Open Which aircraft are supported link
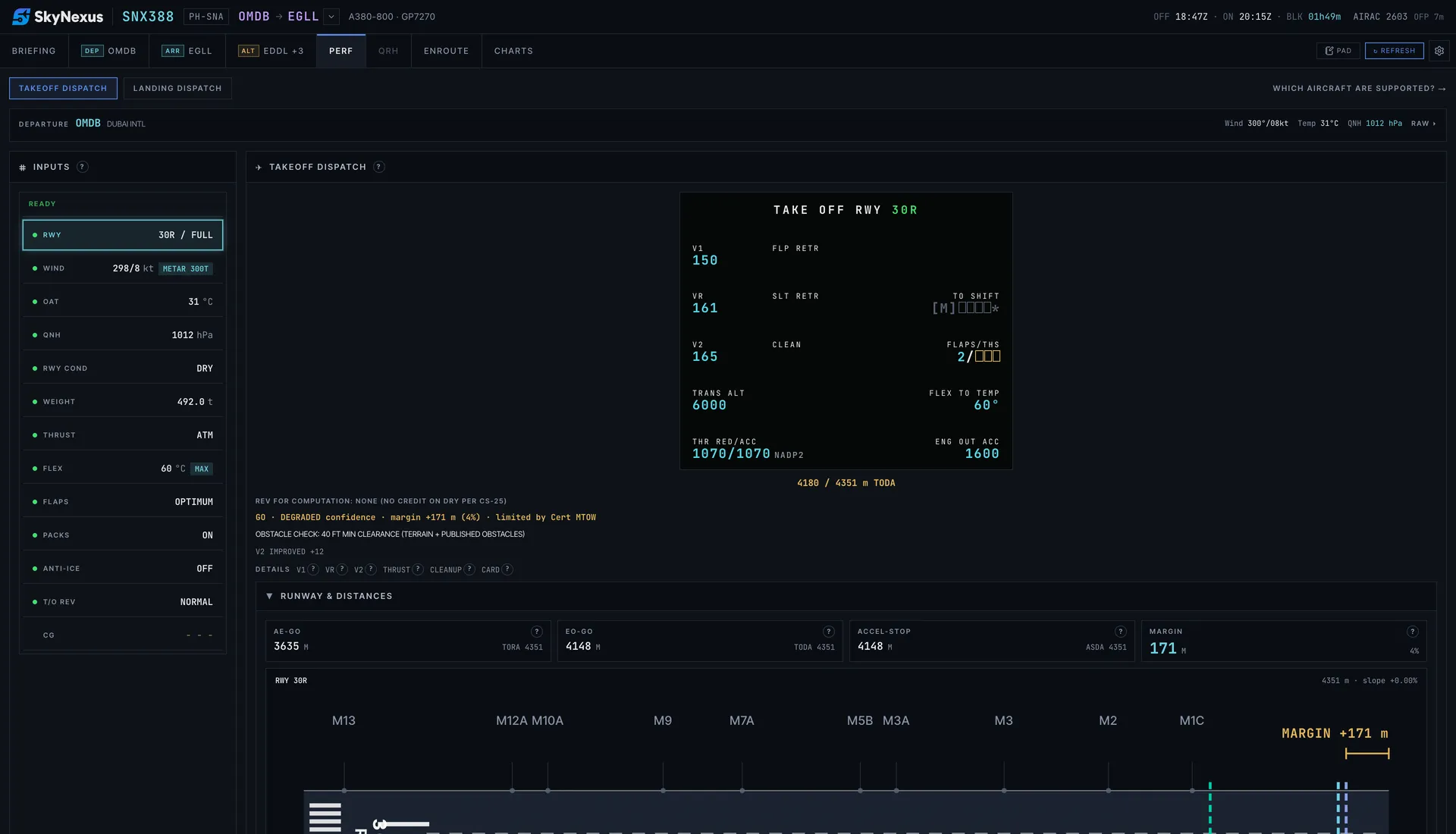Image resolution: width=1456 pixels, height=834 pixels. pyautogui.click(x=1359, y=89)
